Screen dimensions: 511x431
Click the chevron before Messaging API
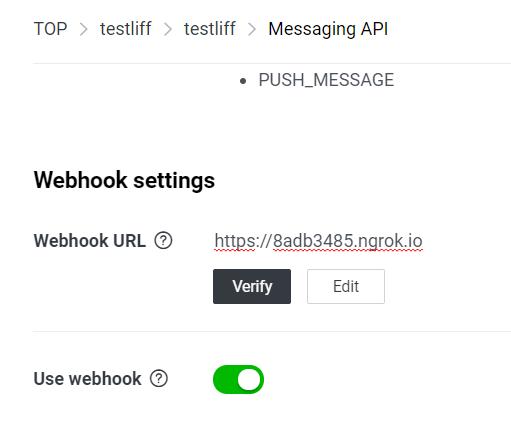252,29
